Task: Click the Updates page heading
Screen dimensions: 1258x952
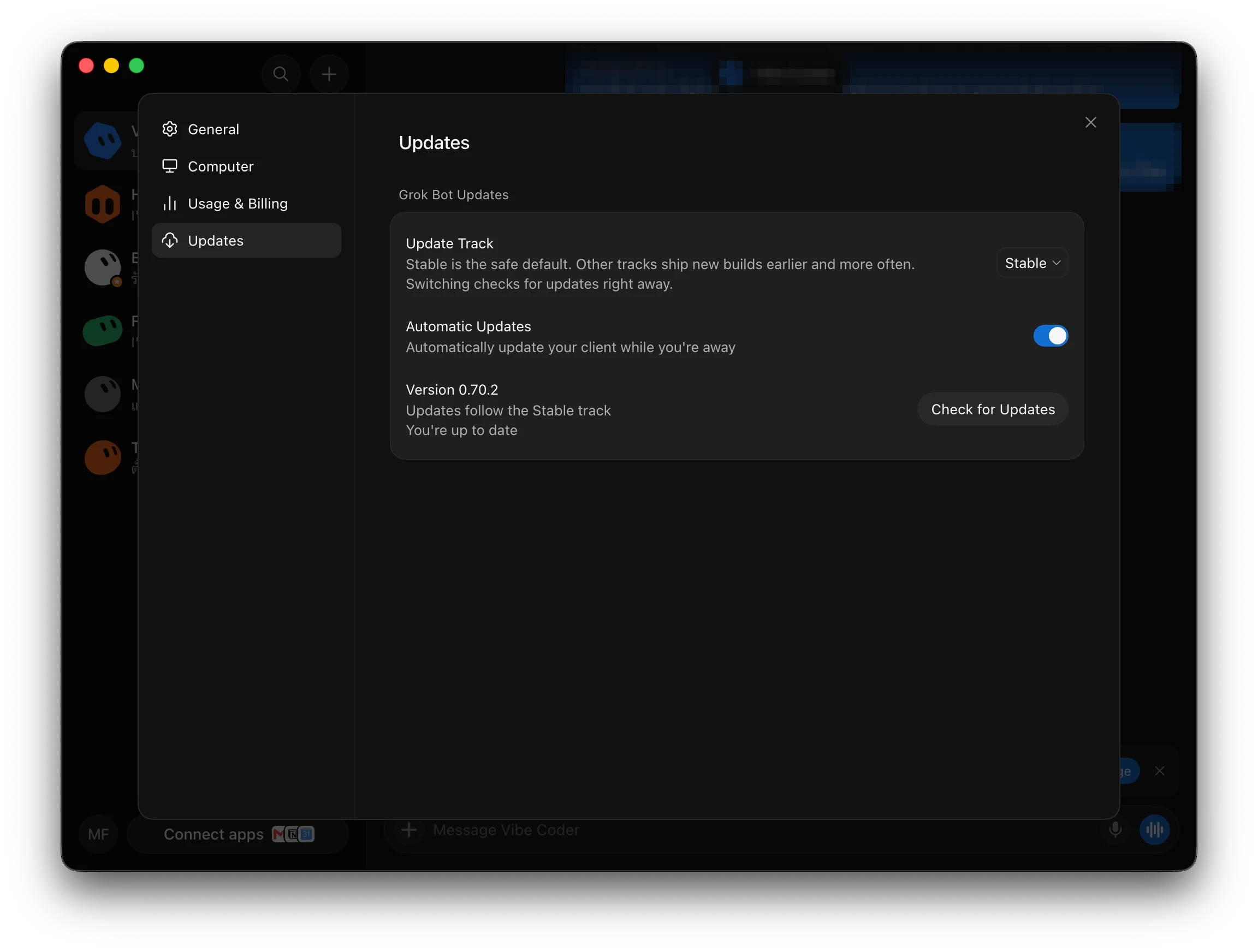Action: pyautogui.click(x=434, y=142)
